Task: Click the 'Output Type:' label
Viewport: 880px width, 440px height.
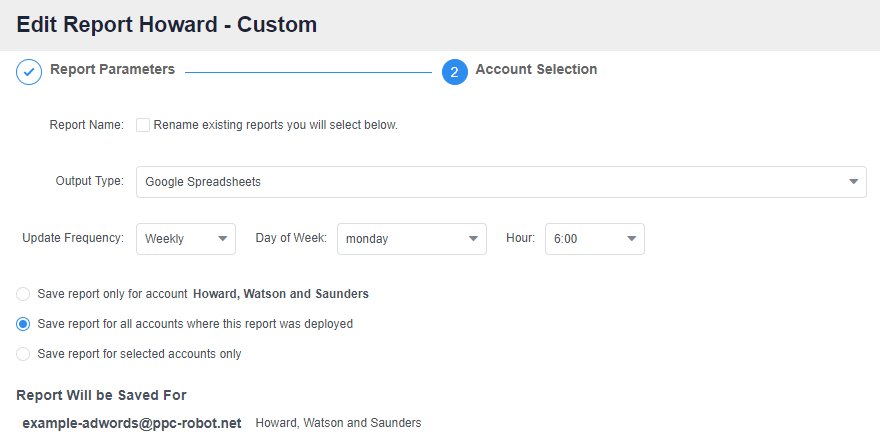Action: pyautogui.click(x=90, y=181)
